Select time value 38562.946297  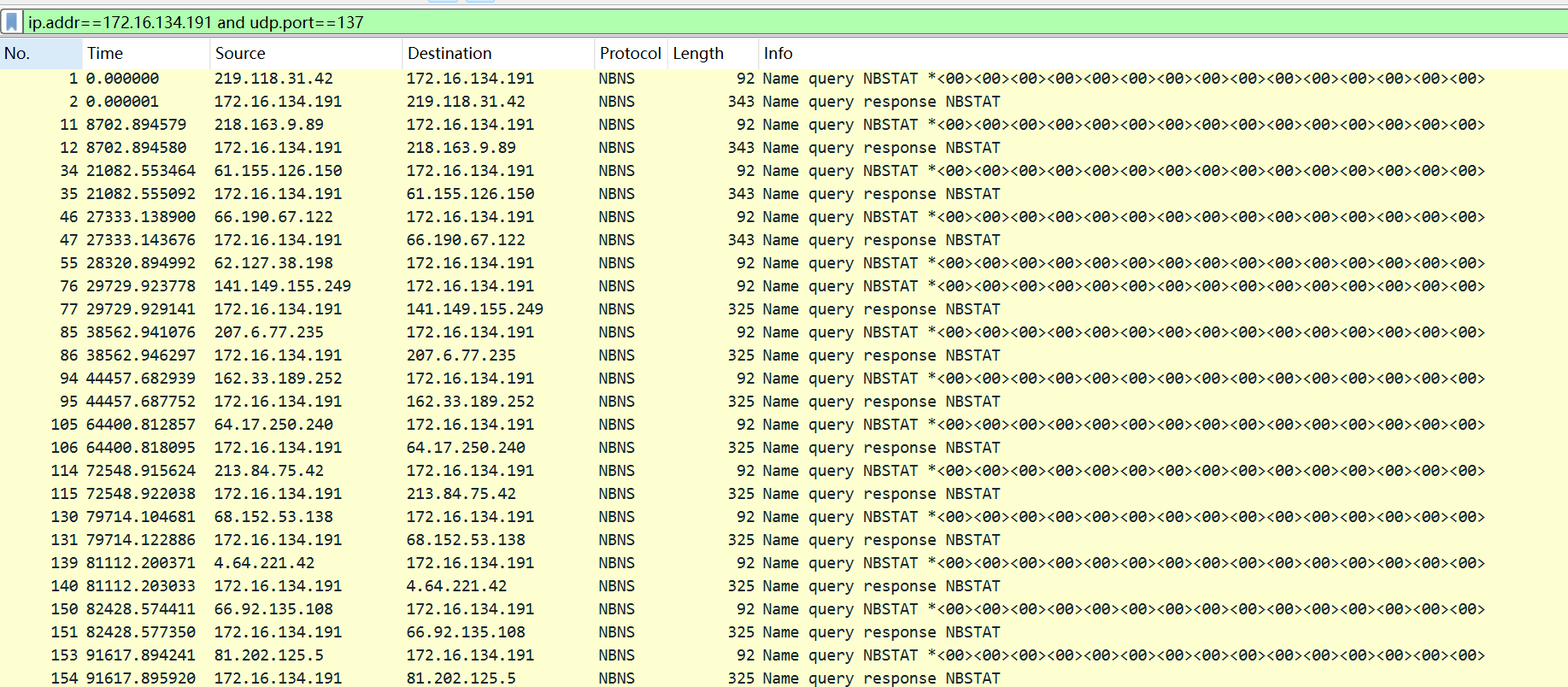coord(140,355)
